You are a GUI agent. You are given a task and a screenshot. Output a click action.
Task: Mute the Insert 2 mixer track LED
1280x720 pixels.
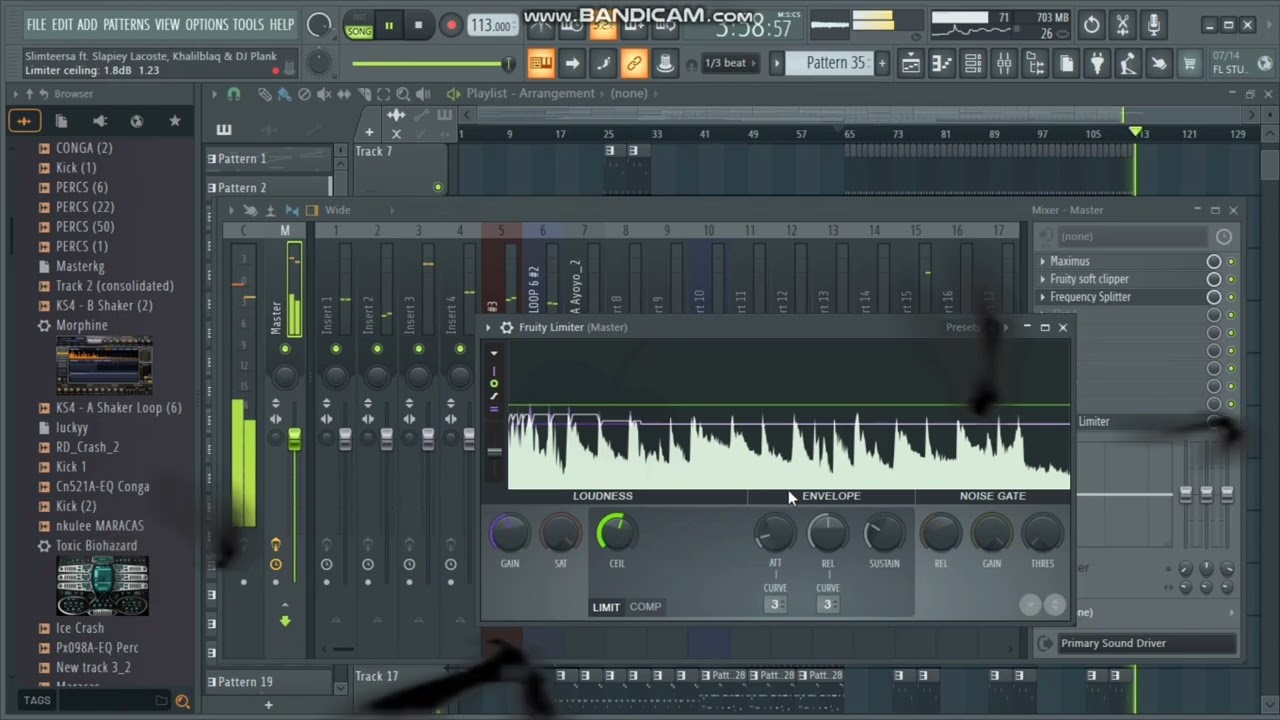pyautogui.click(x=377, y=349)
